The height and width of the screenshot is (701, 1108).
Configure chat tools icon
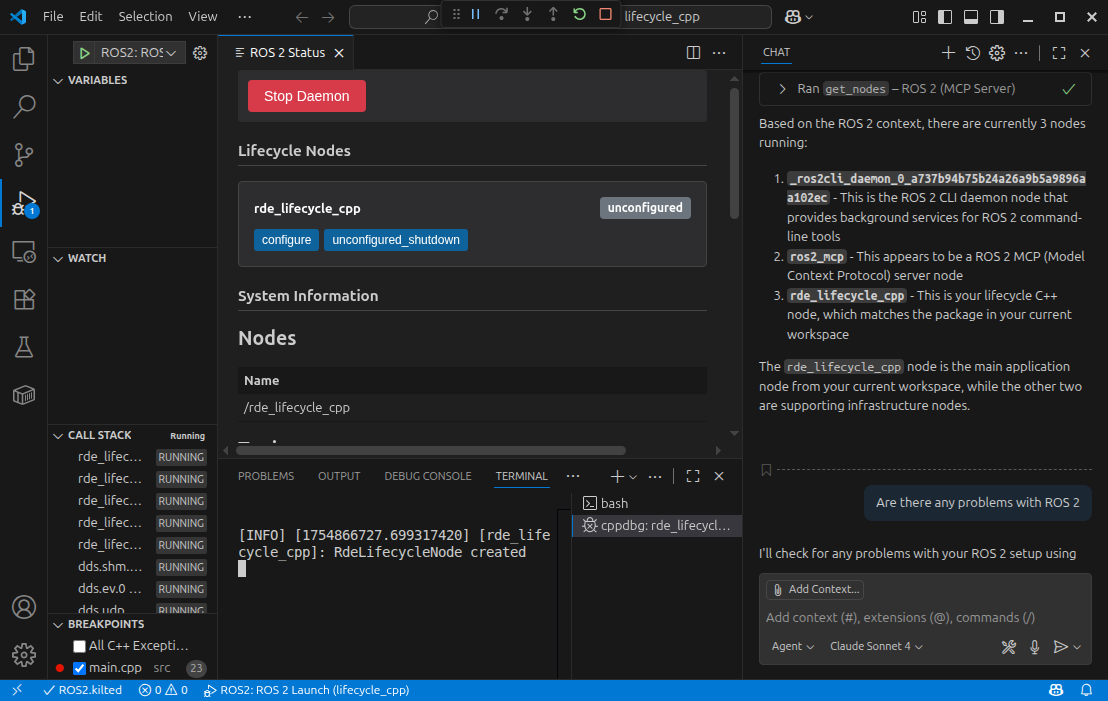pos(1008,647)
